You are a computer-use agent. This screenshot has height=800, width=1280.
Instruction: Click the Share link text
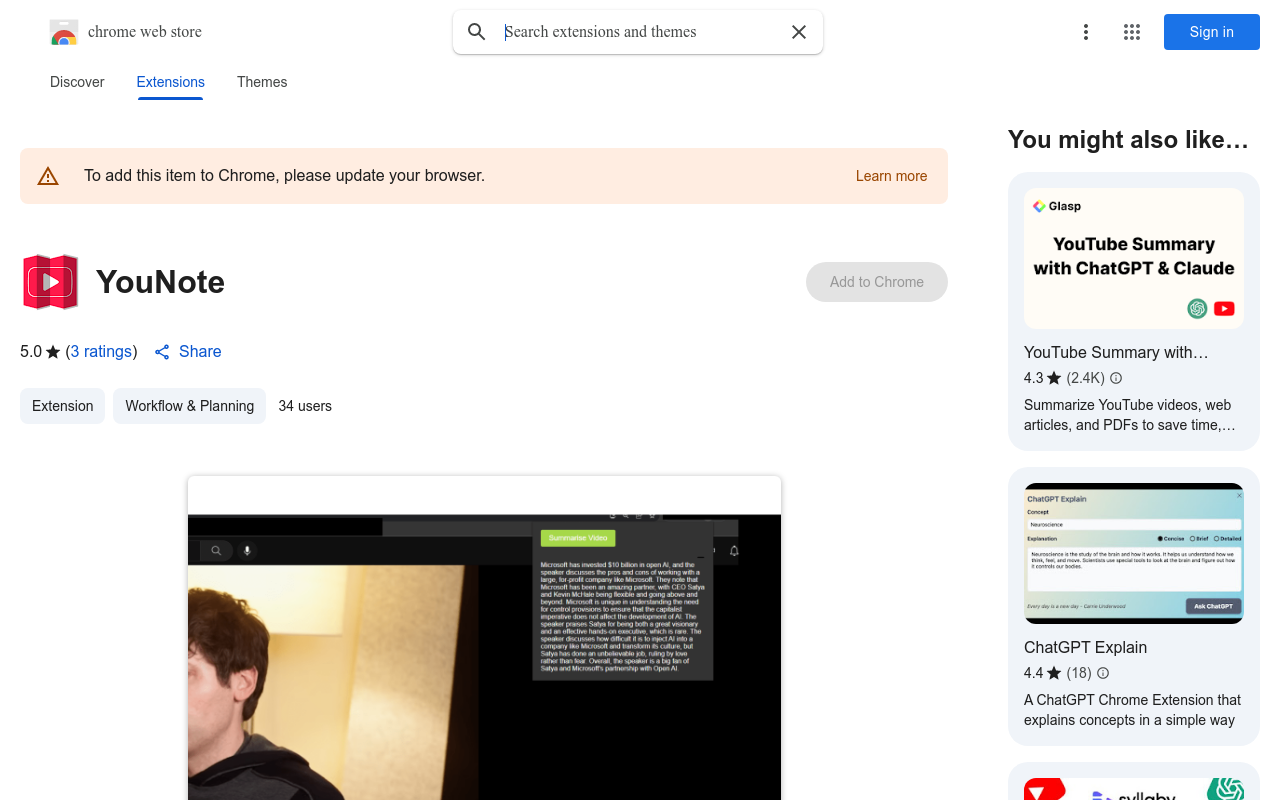click(x=200, y=352)
